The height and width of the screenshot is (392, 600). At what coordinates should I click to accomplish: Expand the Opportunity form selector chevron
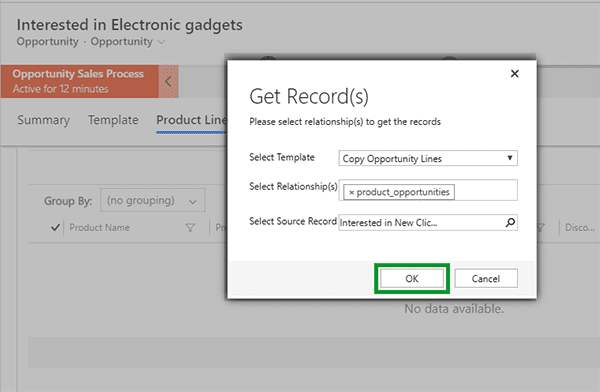[x=161, y=42]
